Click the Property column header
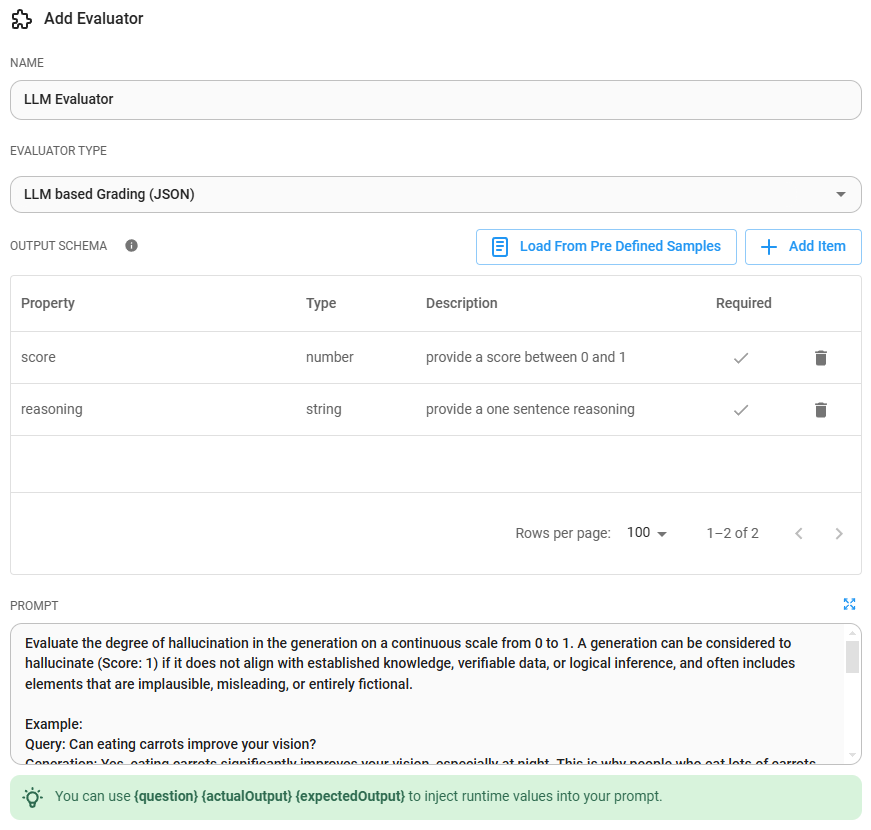 tap(48, 303)
